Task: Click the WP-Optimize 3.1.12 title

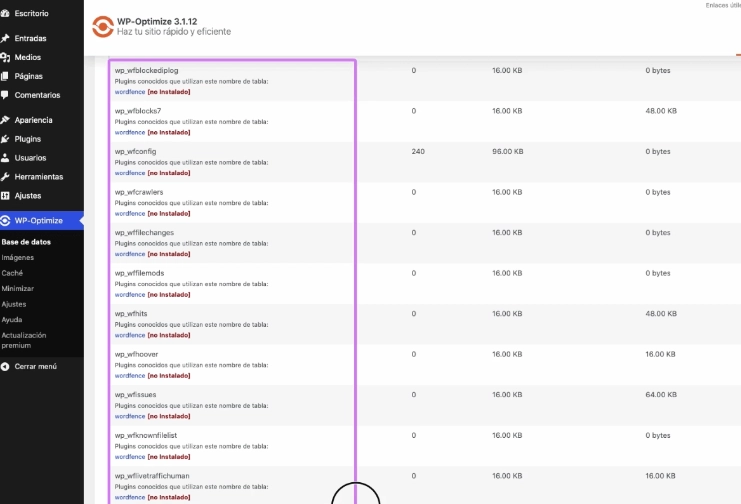Action: tap(157, 22)
